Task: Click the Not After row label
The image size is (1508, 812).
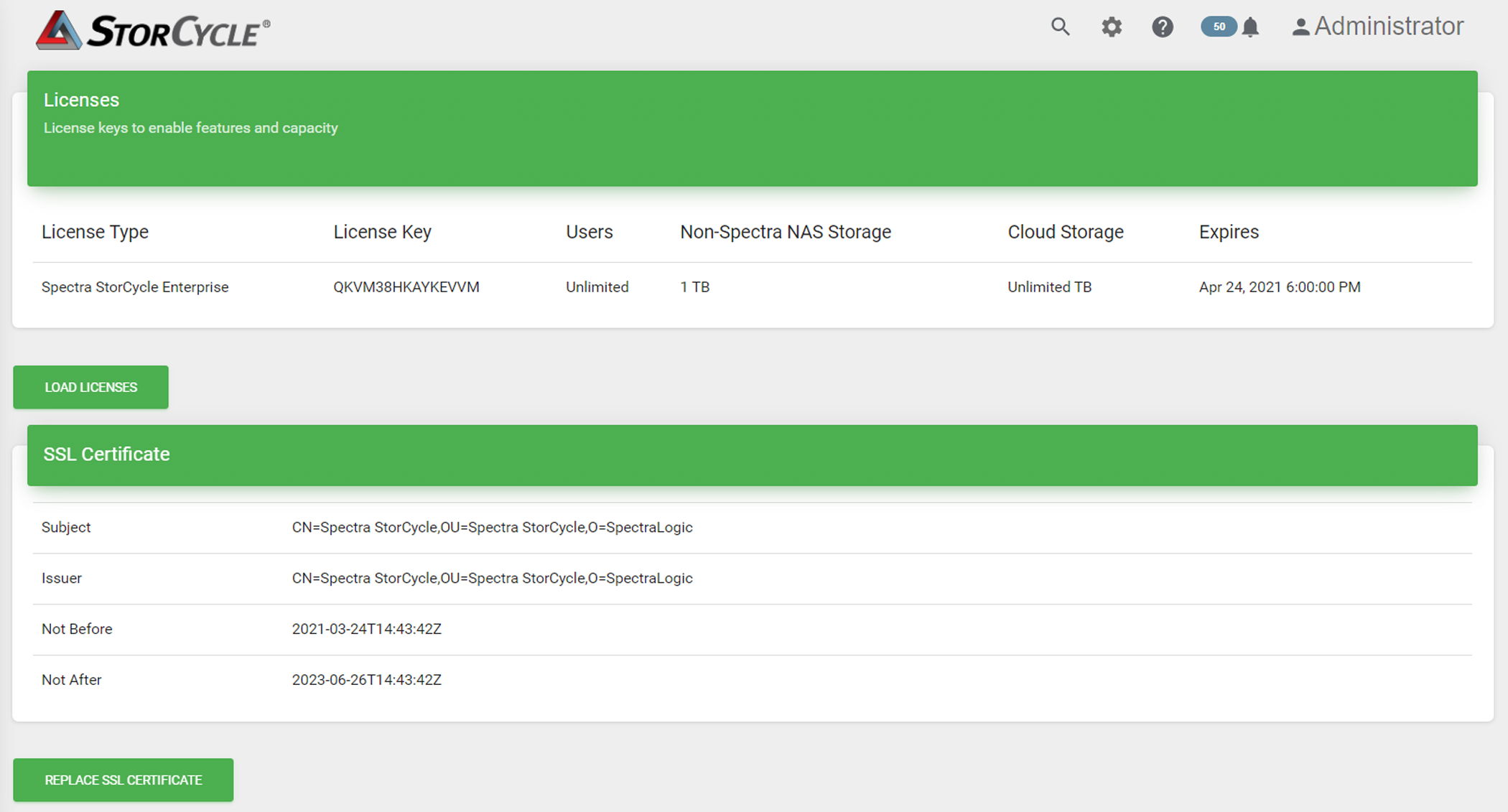Action: [71, 680]
